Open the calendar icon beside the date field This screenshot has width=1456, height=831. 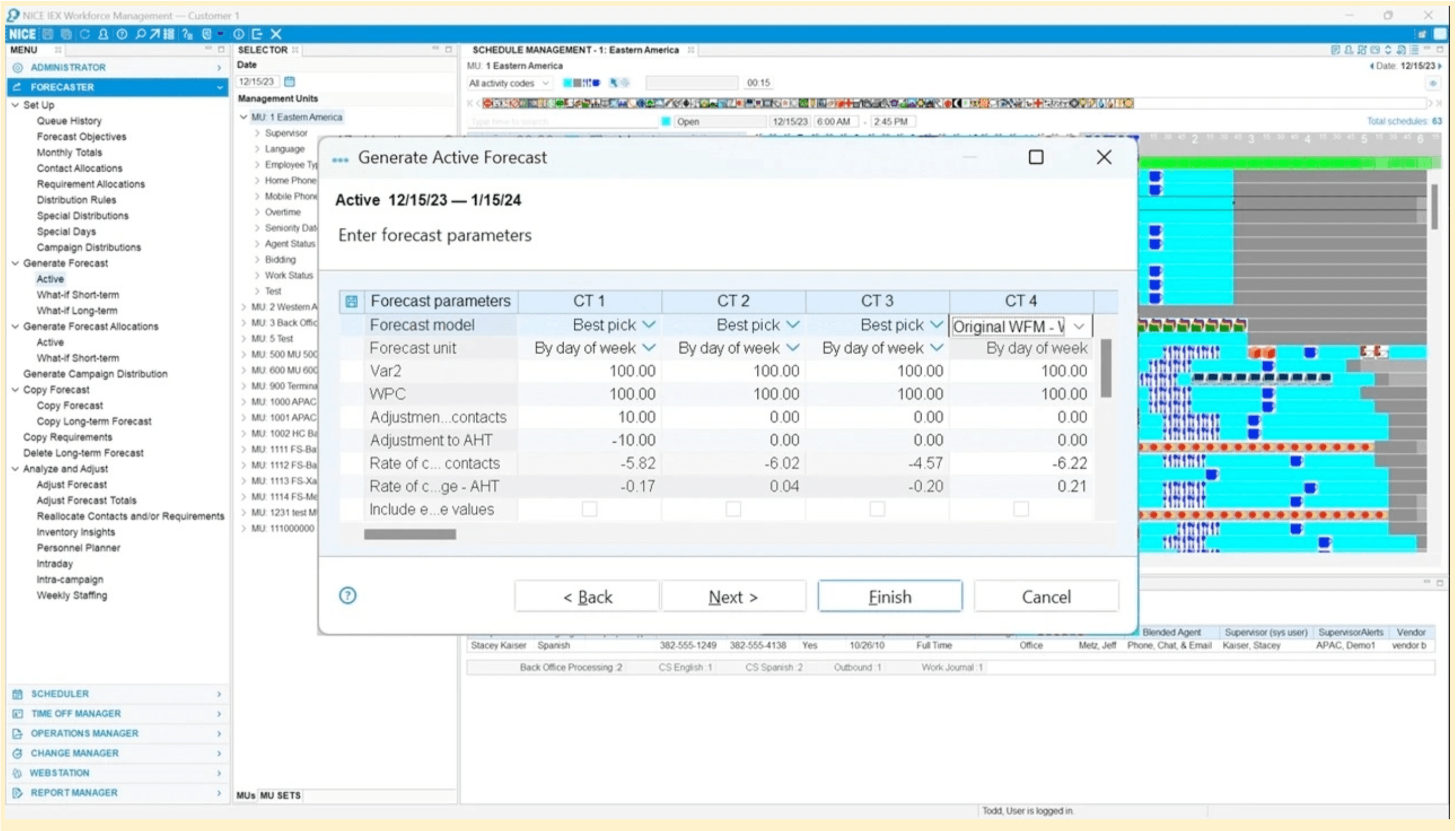290,81
